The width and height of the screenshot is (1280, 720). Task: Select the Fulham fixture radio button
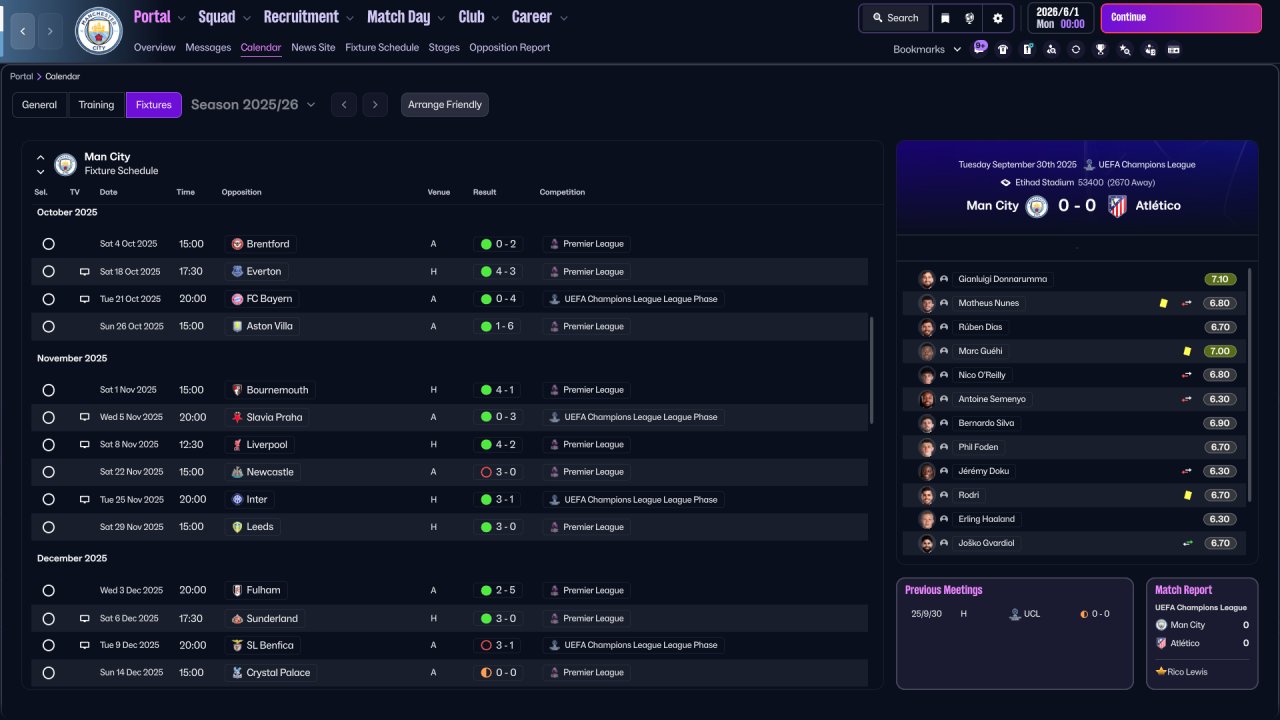(48, 591)
